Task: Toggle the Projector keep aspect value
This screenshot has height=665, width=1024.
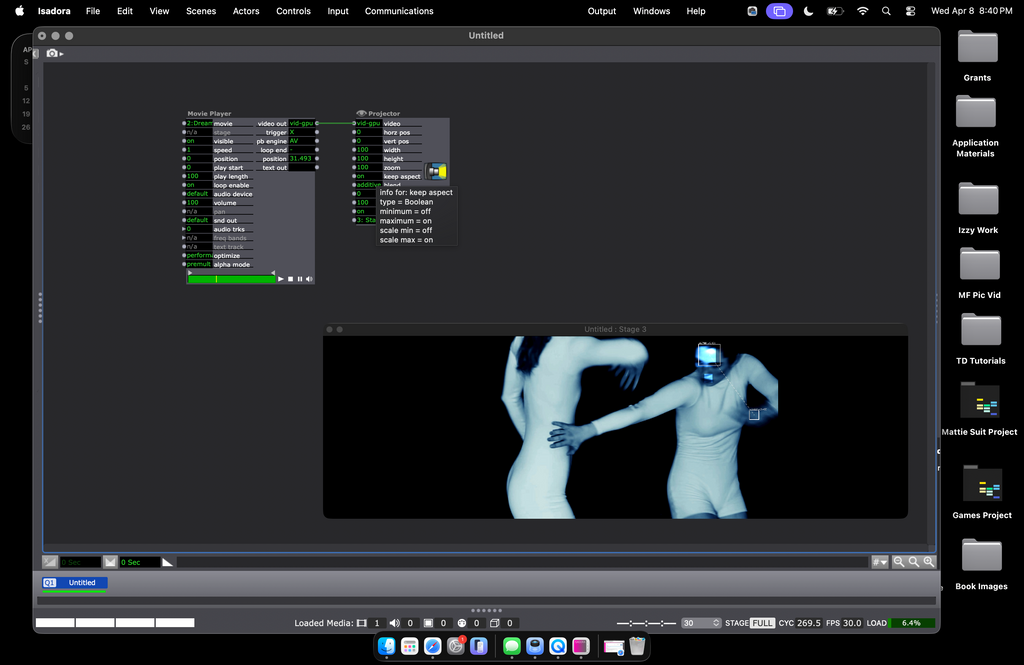Action: coord(366,176)
